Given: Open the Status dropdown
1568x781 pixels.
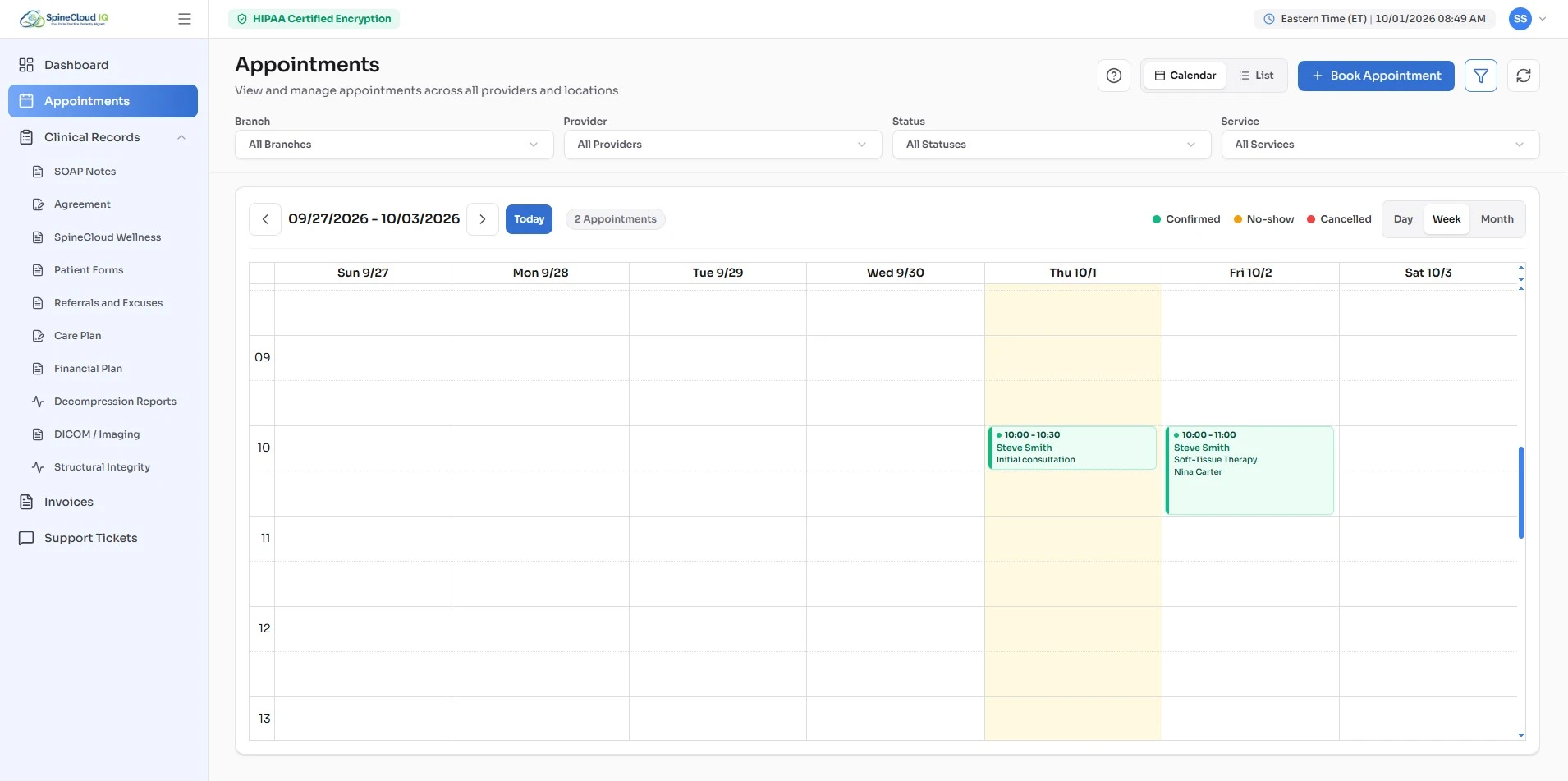Looking at the screenshot, I should (x=1052, y=145).
